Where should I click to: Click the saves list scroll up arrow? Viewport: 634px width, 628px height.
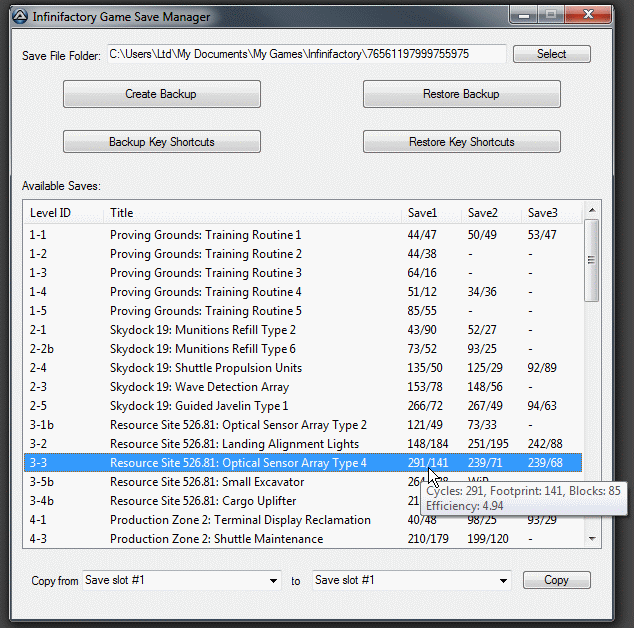click(592, 210)
